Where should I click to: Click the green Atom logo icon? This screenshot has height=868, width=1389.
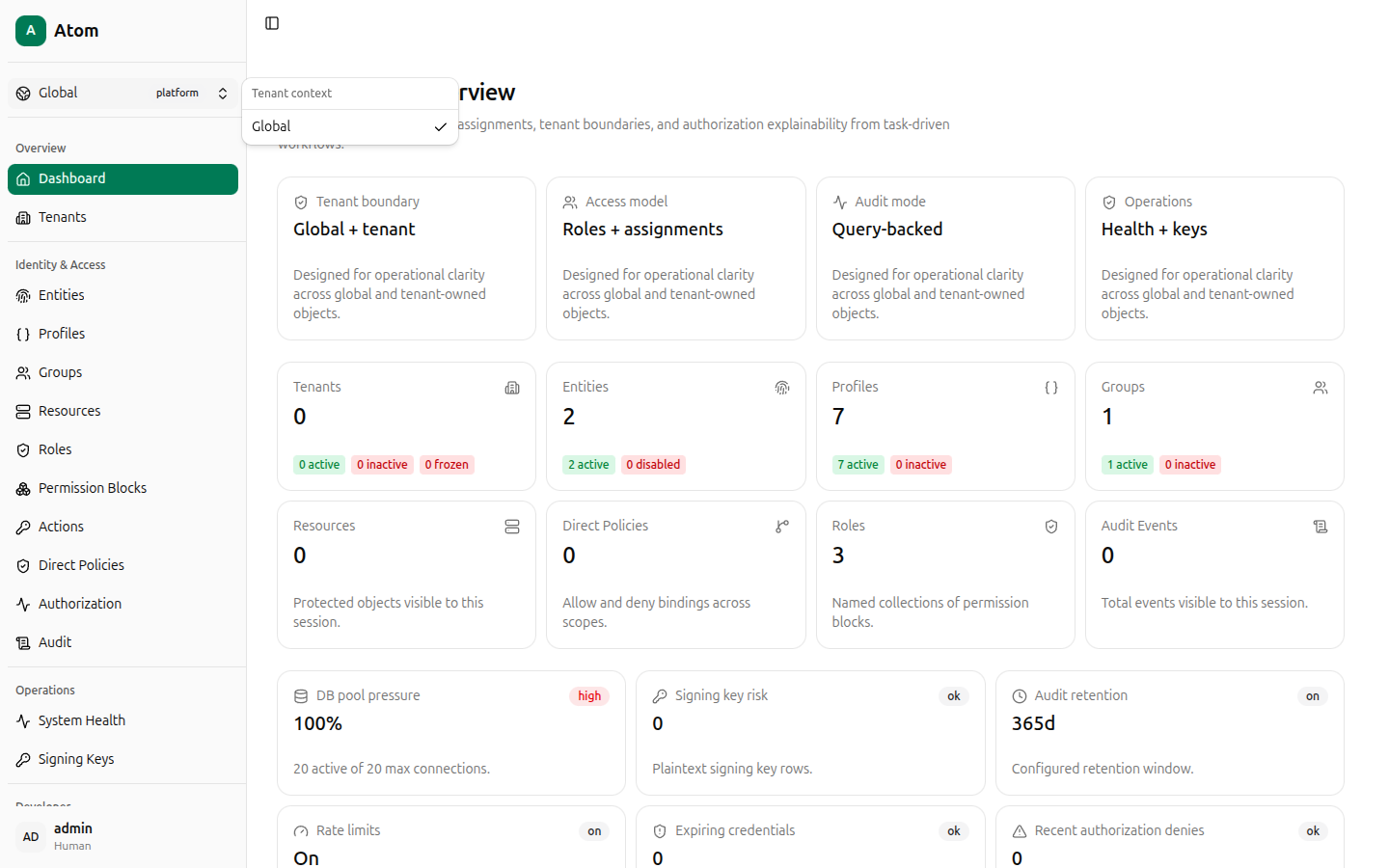pyautogui.click(x=31, y=31)
